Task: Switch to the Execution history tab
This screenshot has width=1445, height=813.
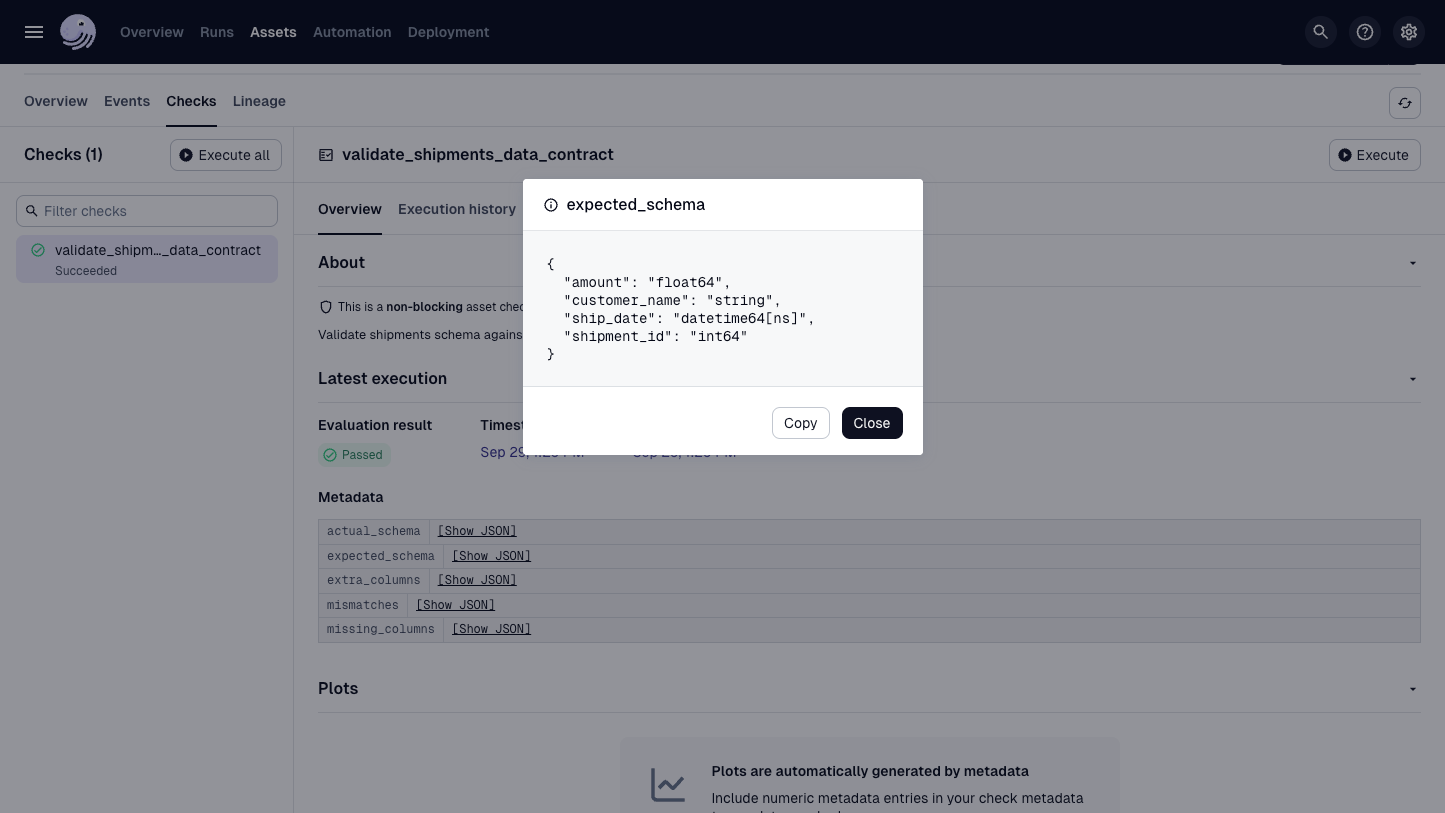Action: click(457, 209)
